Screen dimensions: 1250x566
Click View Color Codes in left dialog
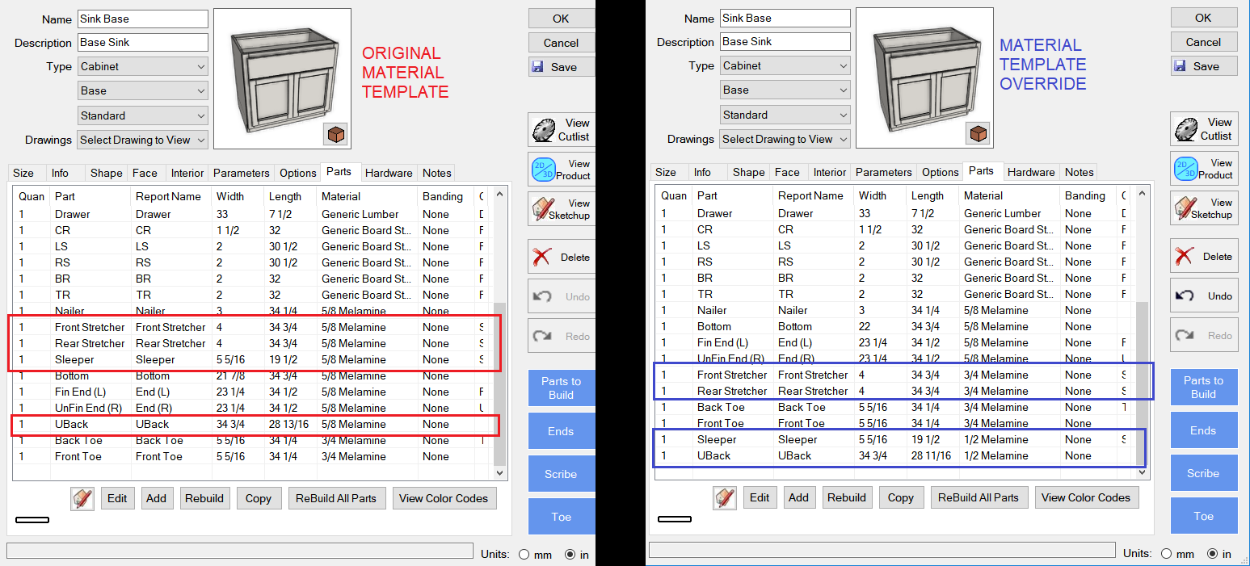click(443, 498)
